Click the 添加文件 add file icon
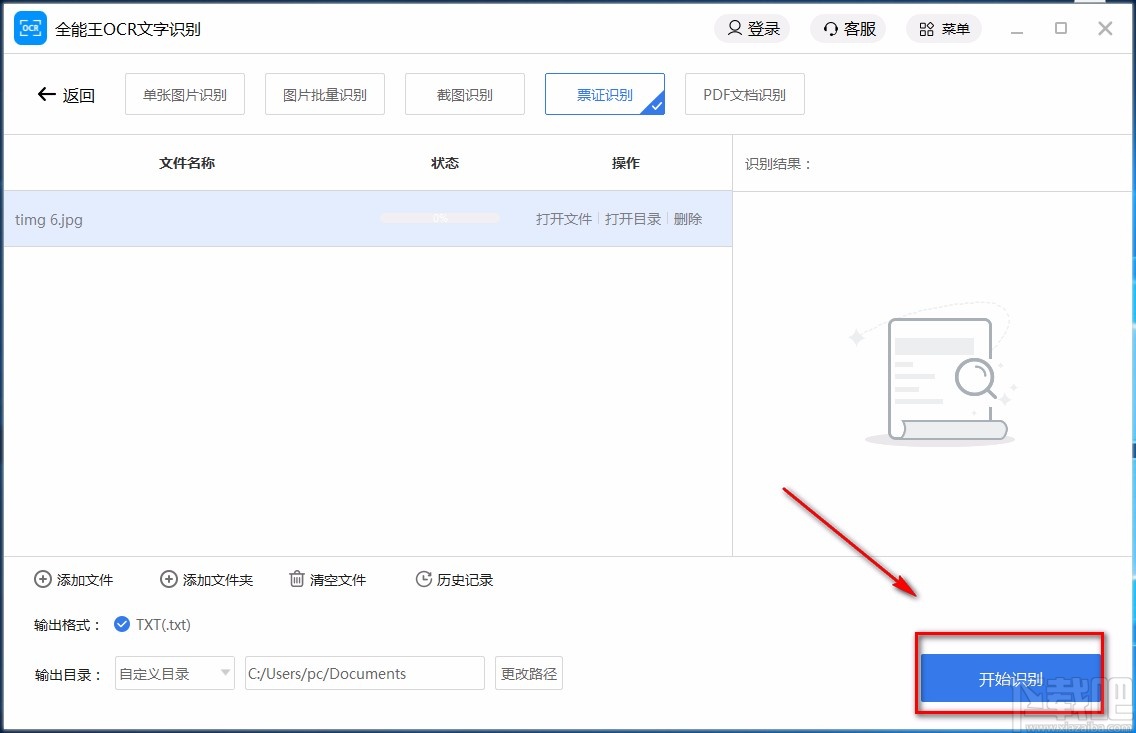 pyautogui.click(x=42, y=579)
